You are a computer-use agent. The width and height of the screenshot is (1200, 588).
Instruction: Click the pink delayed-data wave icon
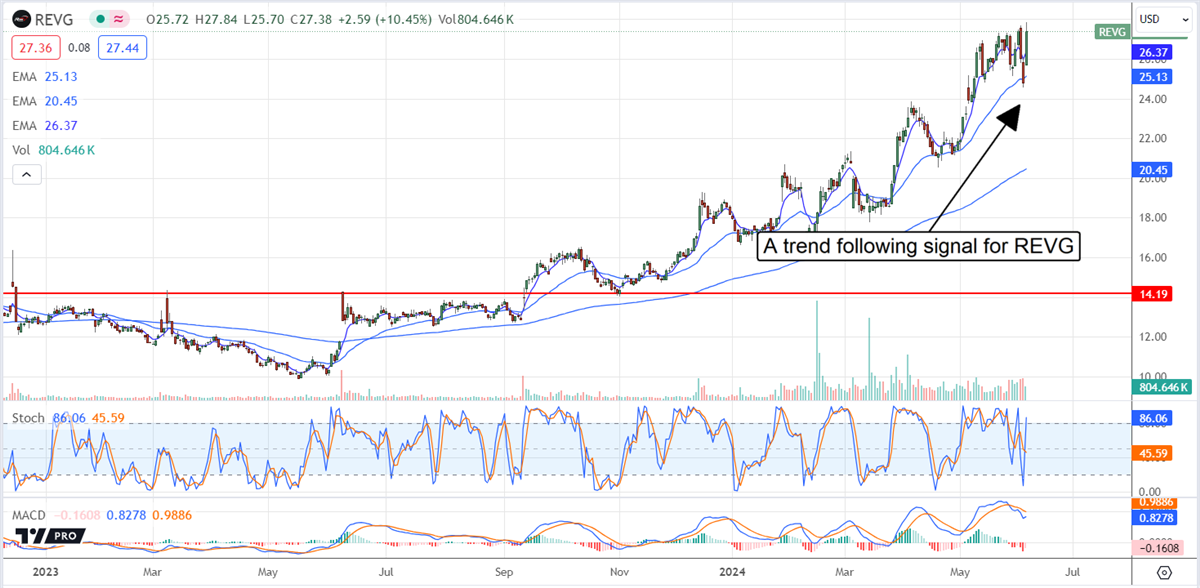click(120, 19)
